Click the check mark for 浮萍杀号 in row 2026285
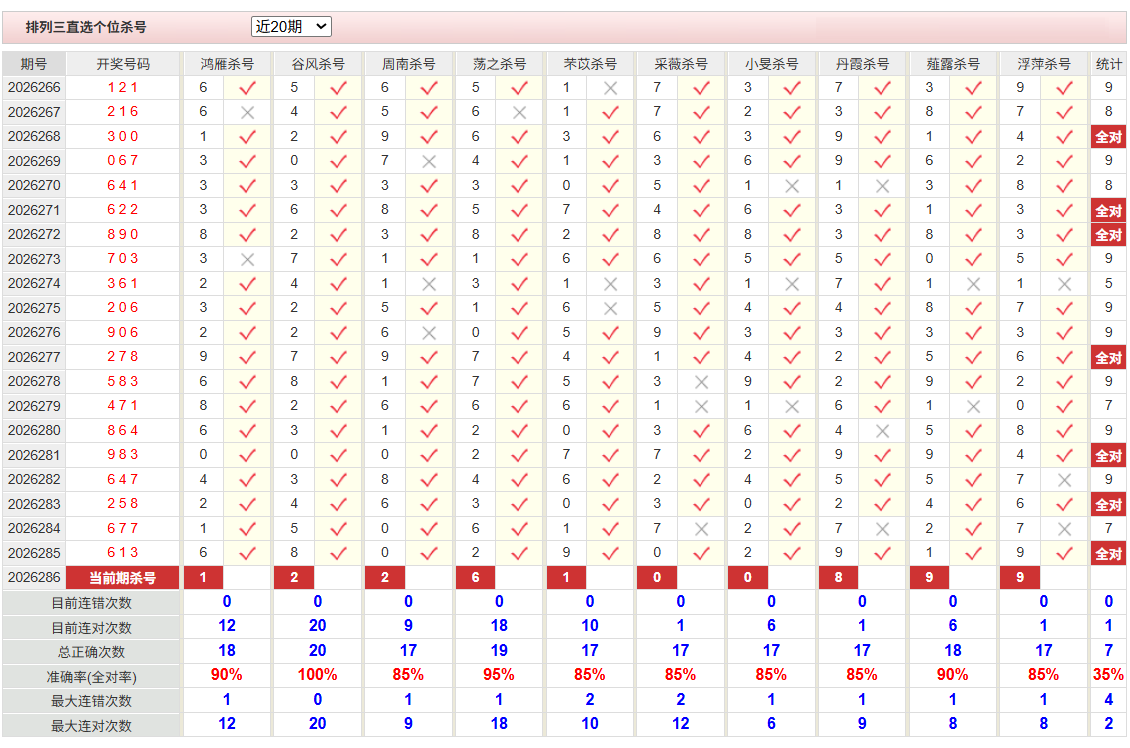1130x748 pixels. (x=1064, y=553)
